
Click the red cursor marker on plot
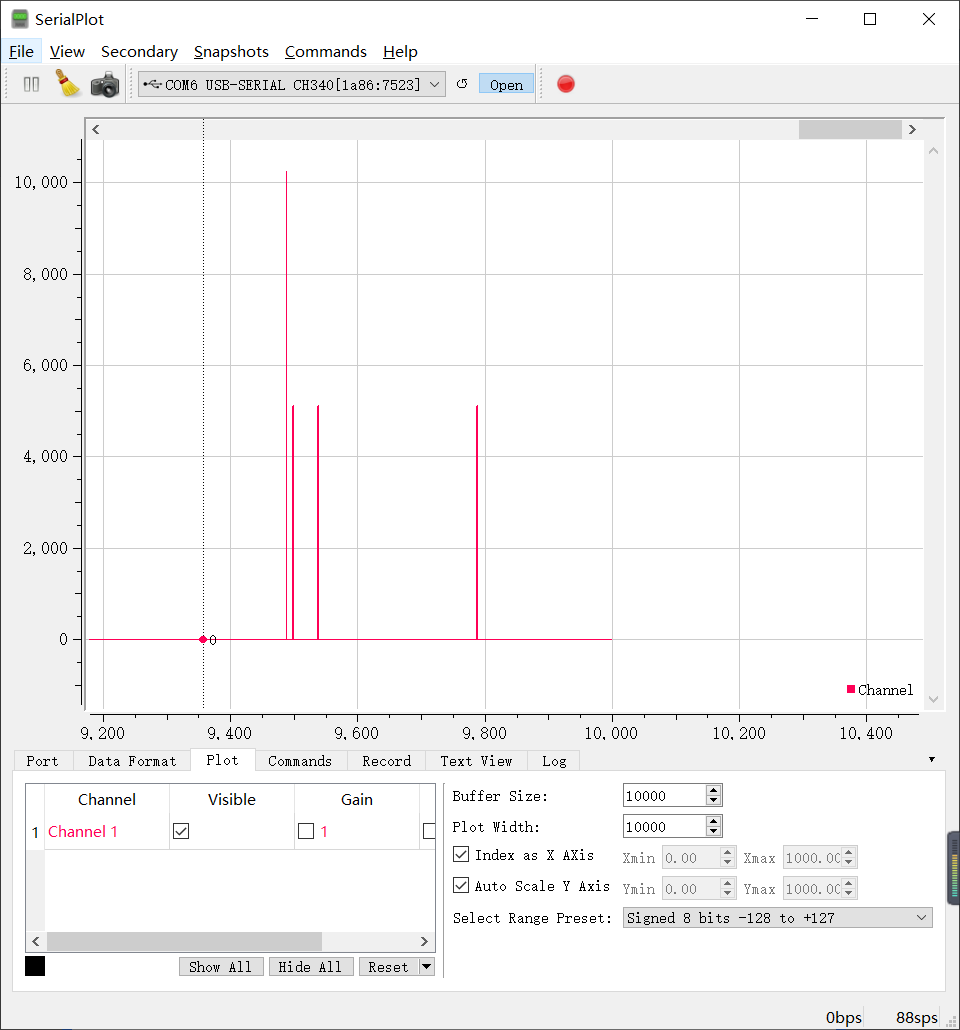(x=203, y=639)
